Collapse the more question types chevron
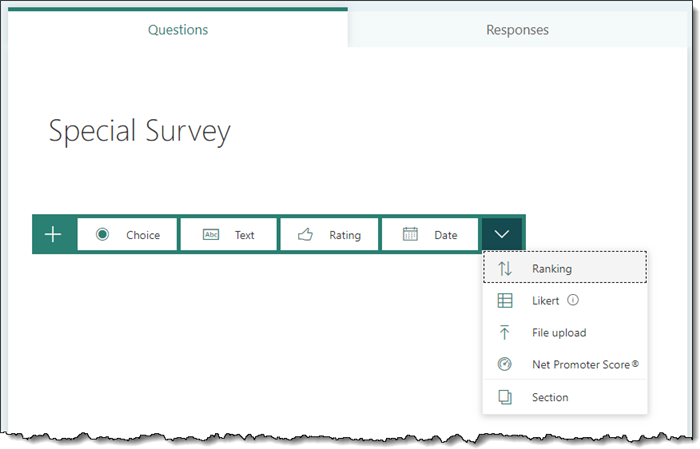Screen dimensions: 700x449 point(502,235)
